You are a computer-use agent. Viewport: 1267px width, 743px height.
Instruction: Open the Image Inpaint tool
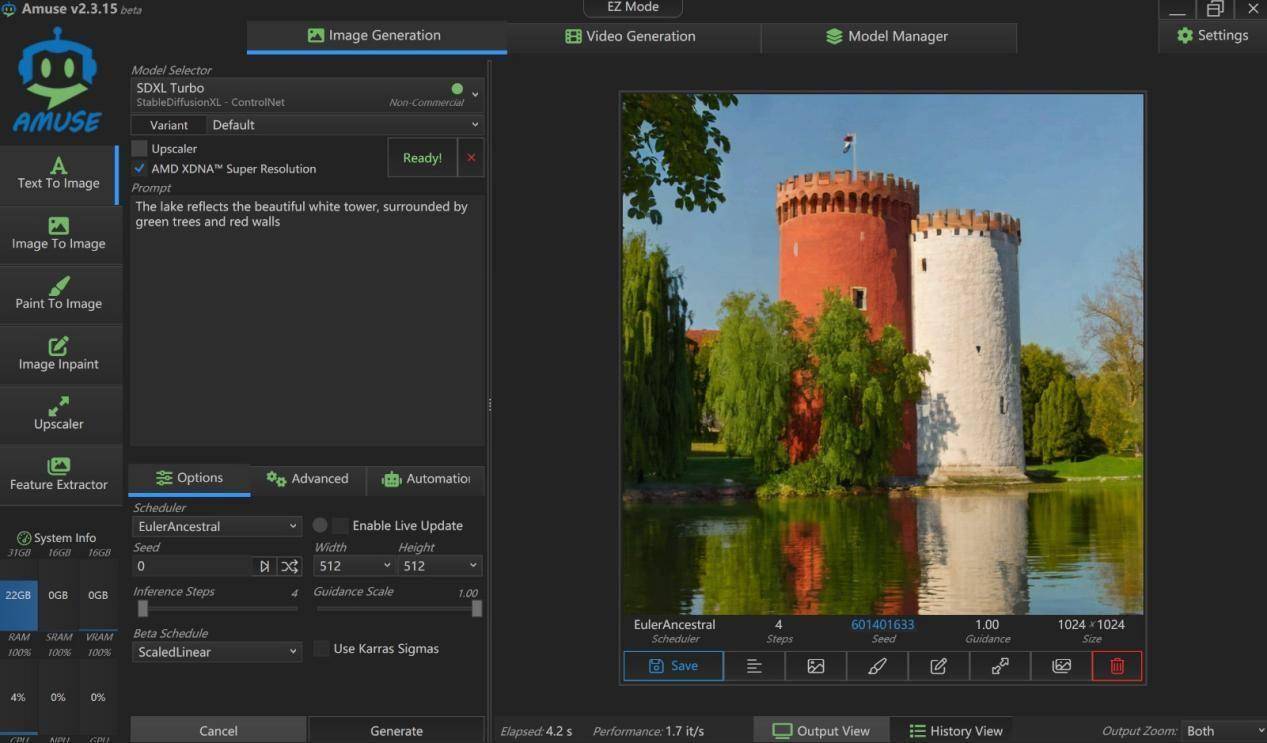pos(59,354)
